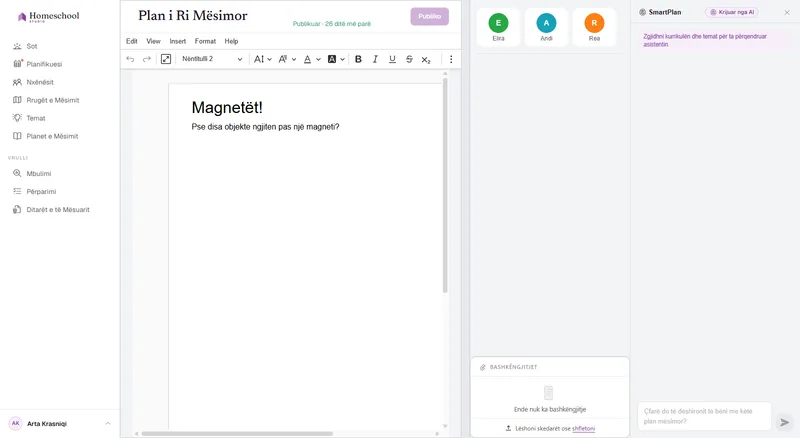Click the shfletoni upload link
Screen dimensions: 800x438
click(584, 428)
